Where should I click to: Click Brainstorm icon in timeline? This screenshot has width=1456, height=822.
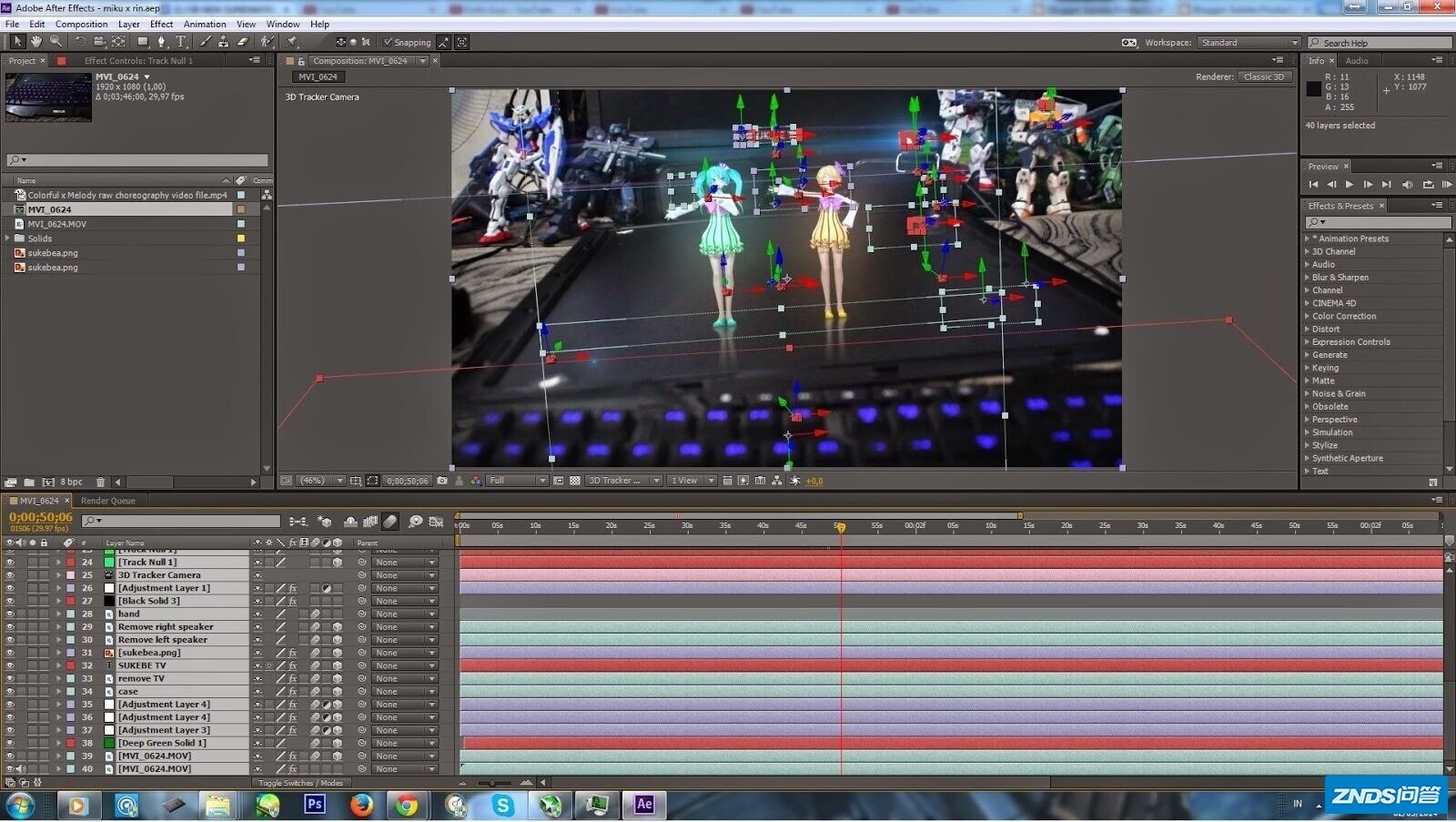pyautogui.click(x=415, y=522)
